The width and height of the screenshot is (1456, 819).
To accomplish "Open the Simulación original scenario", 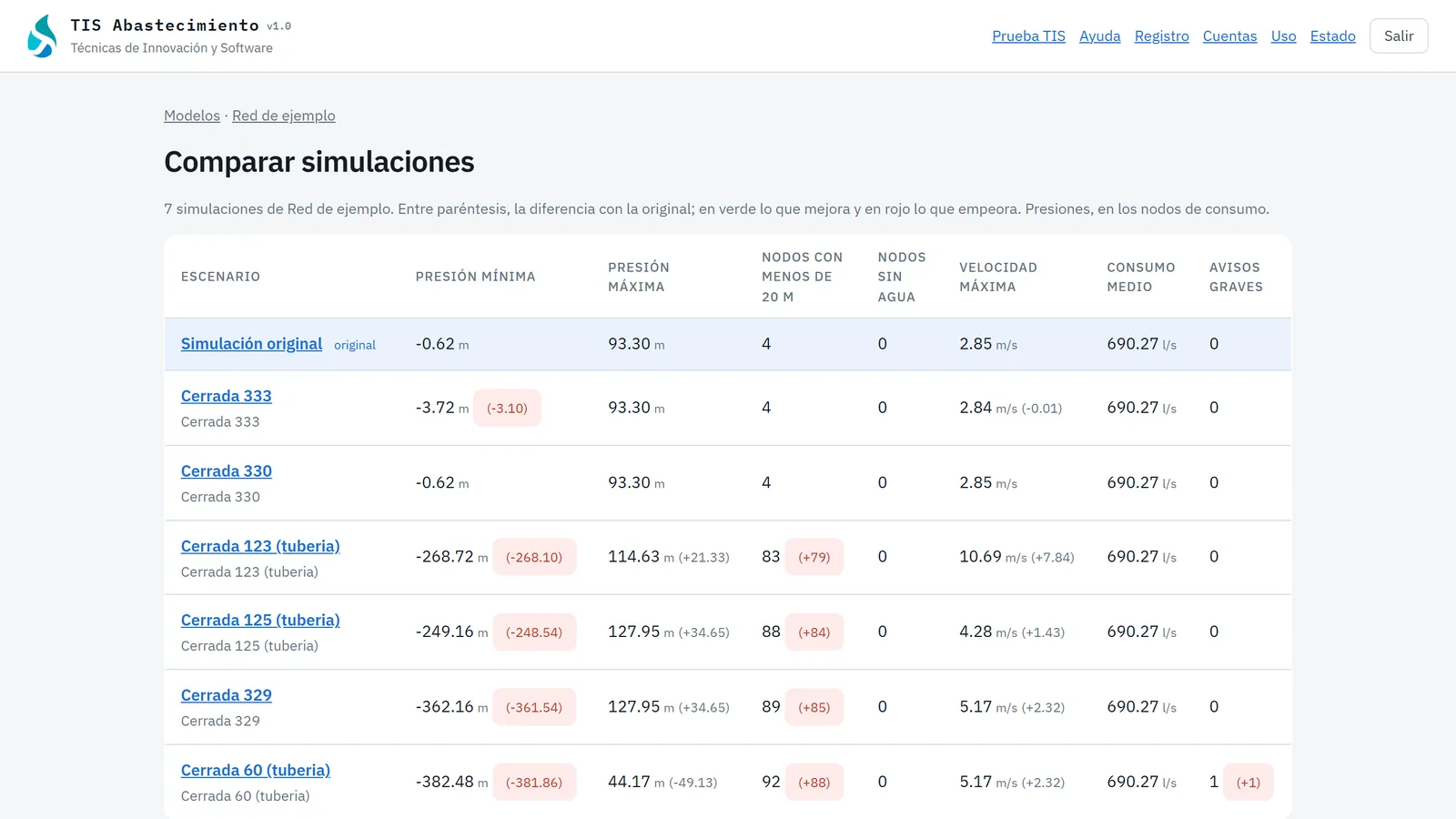I will click(x=251, y=344).
